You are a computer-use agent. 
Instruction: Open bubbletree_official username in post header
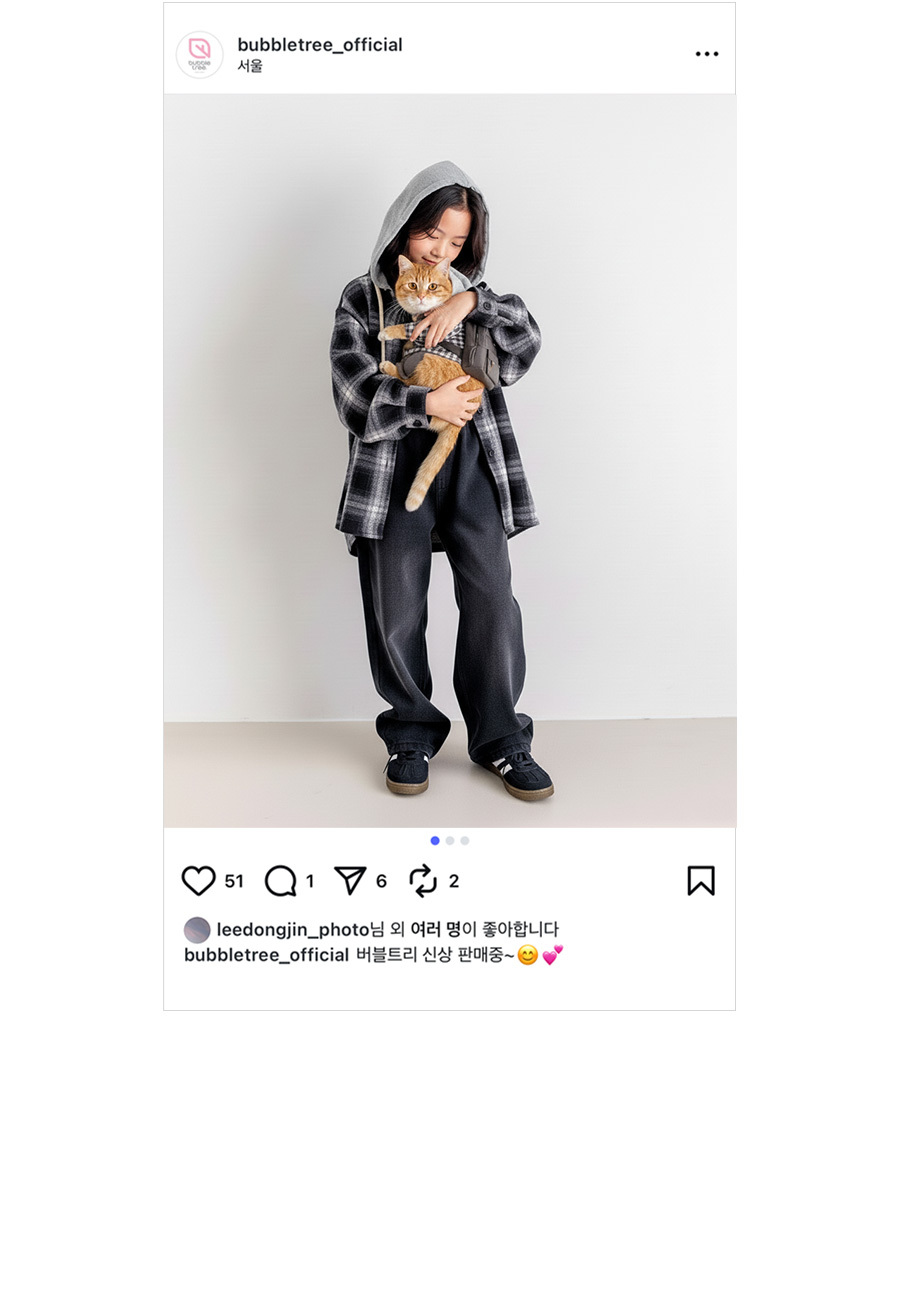(320, 44)
